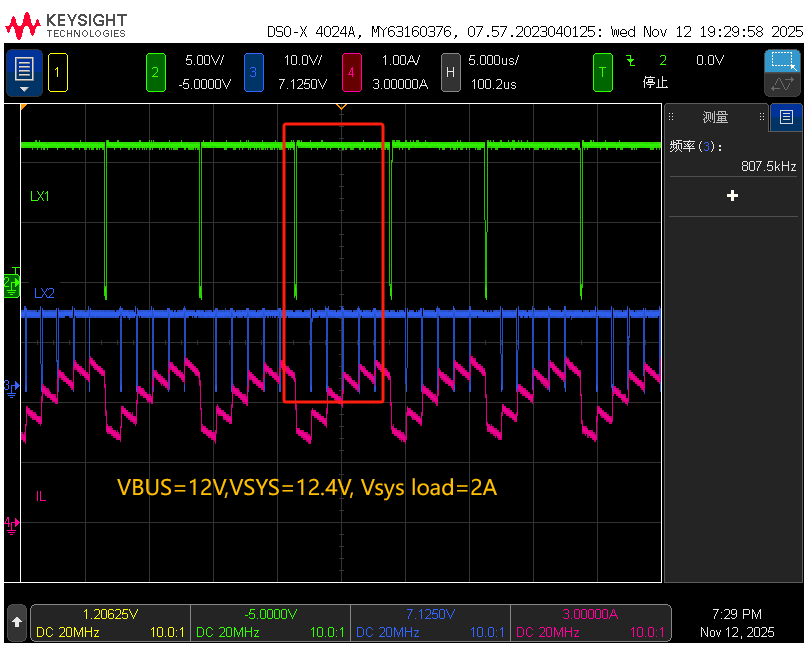Screen dimensions: 806x646
Task: Open horizontal H timebase settings
Action: [450, 72]
